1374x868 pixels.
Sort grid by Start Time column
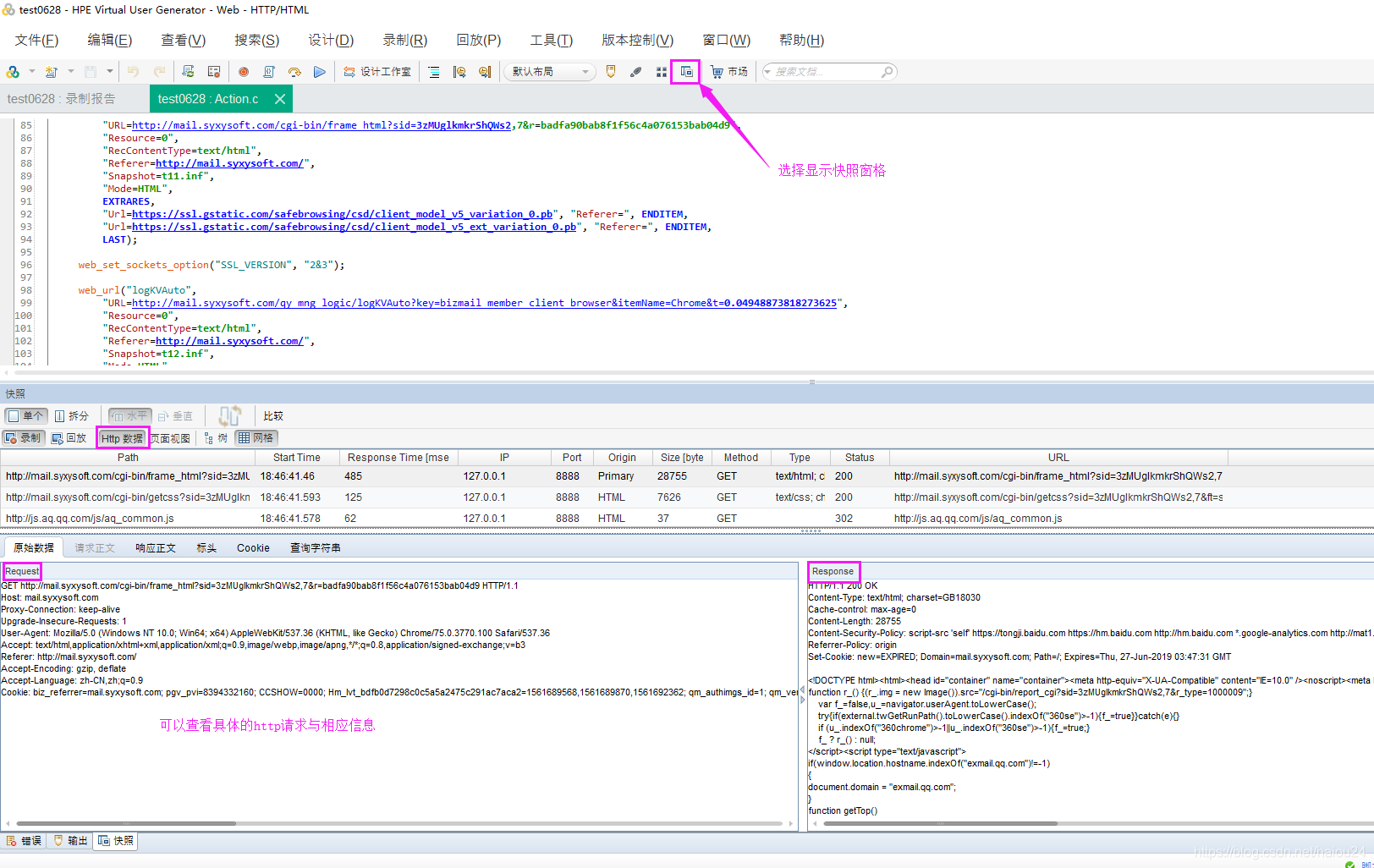296,458
